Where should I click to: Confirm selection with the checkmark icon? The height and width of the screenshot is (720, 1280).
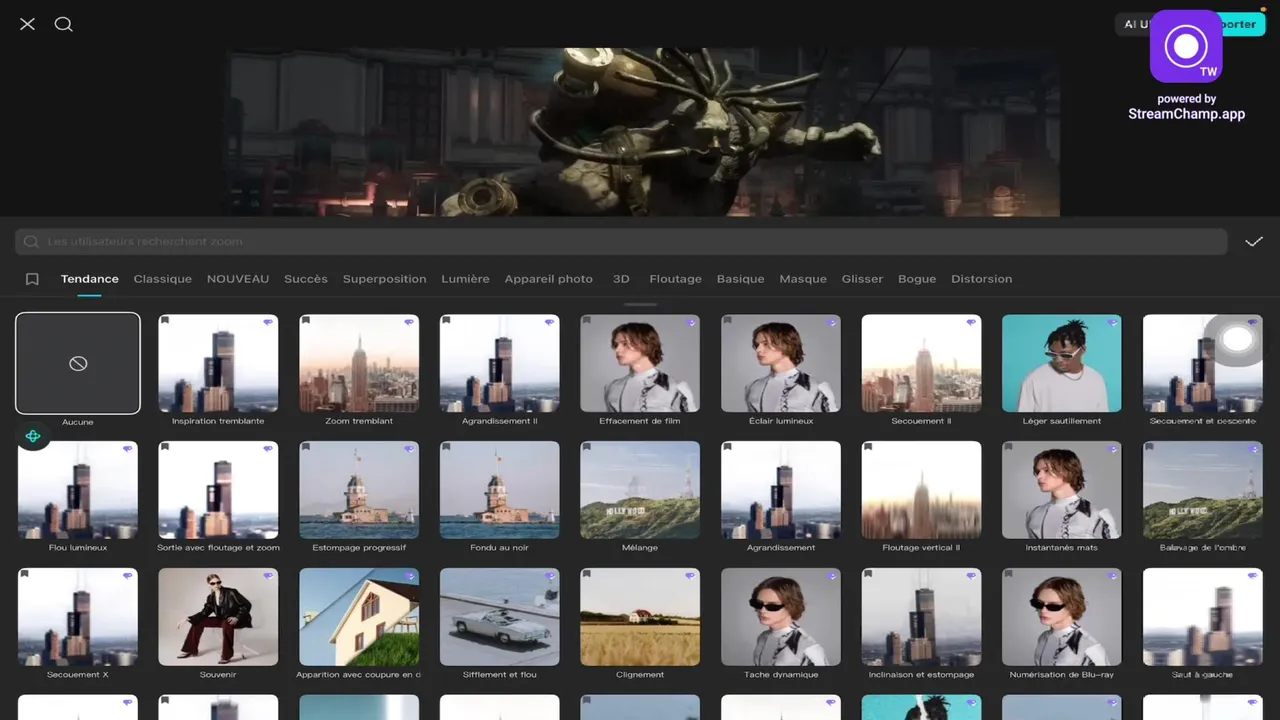tap(1254, 241)
